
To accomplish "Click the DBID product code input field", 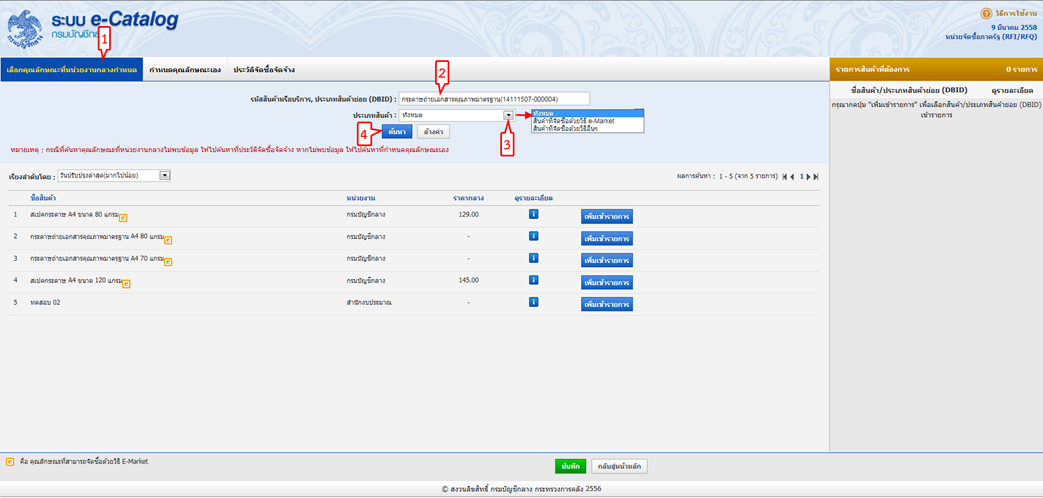I will coord(493,99).
